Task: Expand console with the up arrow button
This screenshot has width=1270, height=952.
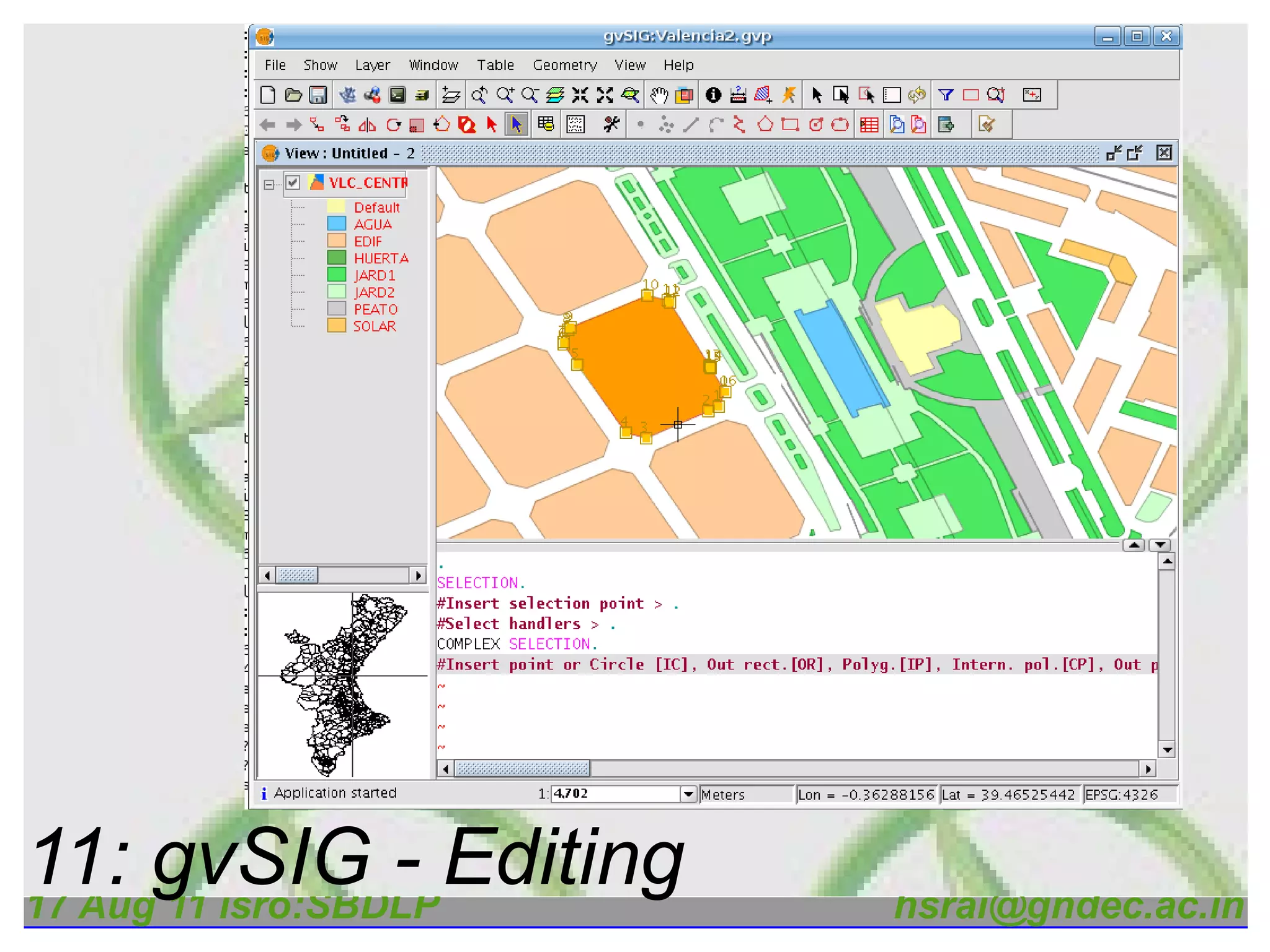Action: click(1134, 545)
